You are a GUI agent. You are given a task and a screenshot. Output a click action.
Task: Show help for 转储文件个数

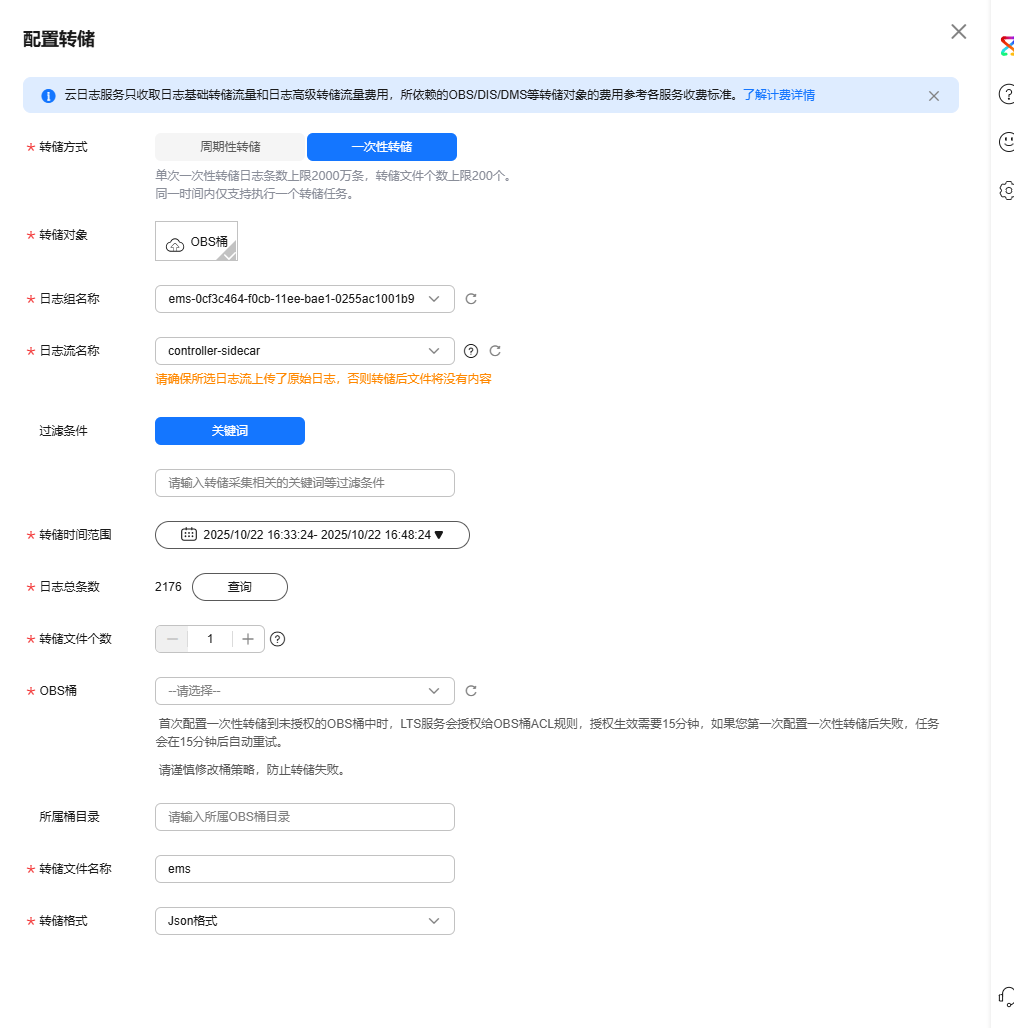pyautogui.click(x=277, y=639)
